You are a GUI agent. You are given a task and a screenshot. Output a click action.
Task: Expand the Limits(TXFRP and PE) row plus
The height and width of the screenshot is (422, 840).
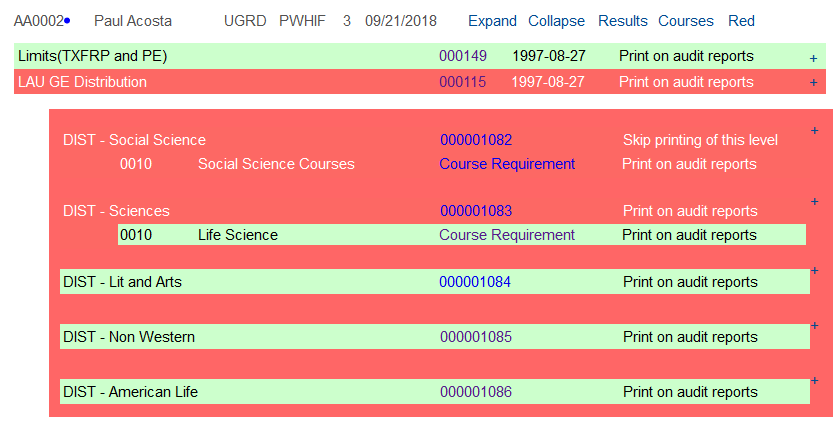pyautogui.click(x=813, y=58)
